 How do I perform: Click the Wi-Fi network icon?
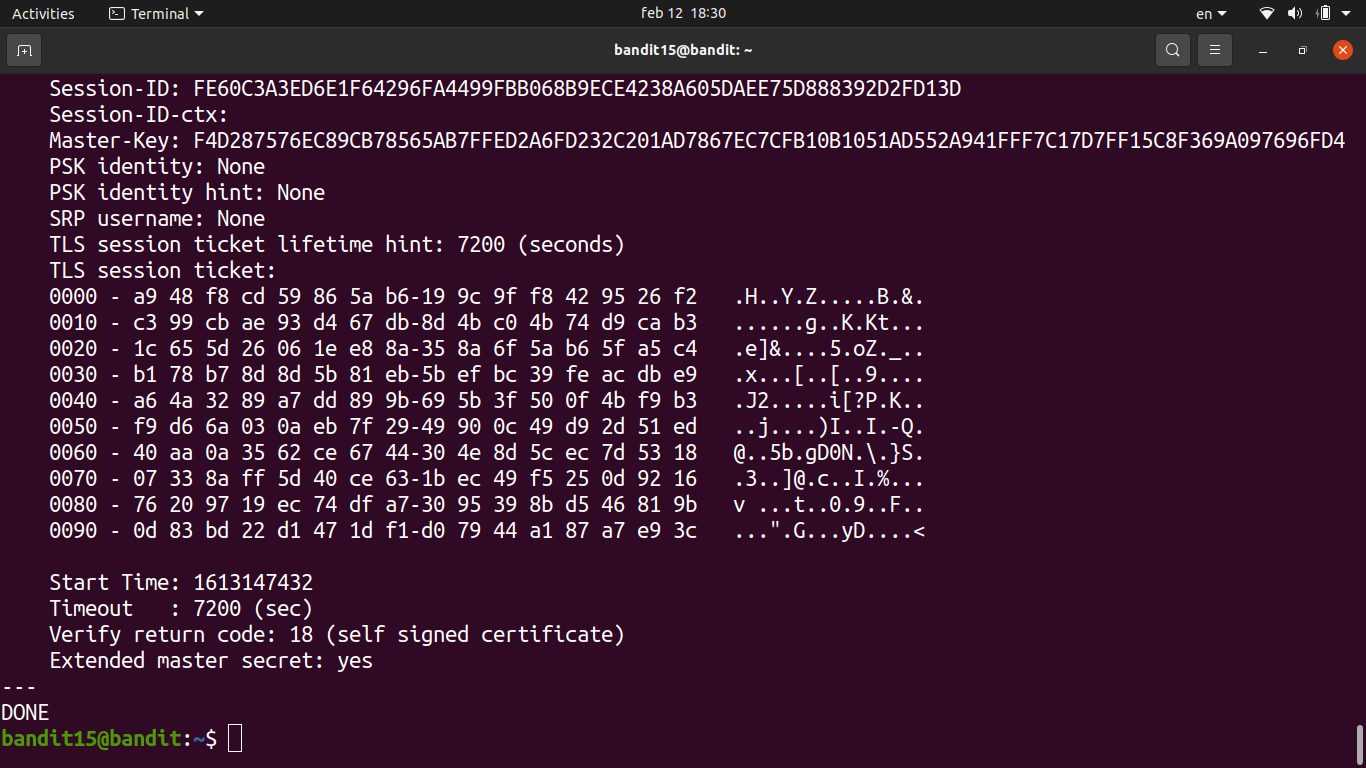click(1267, 14)
